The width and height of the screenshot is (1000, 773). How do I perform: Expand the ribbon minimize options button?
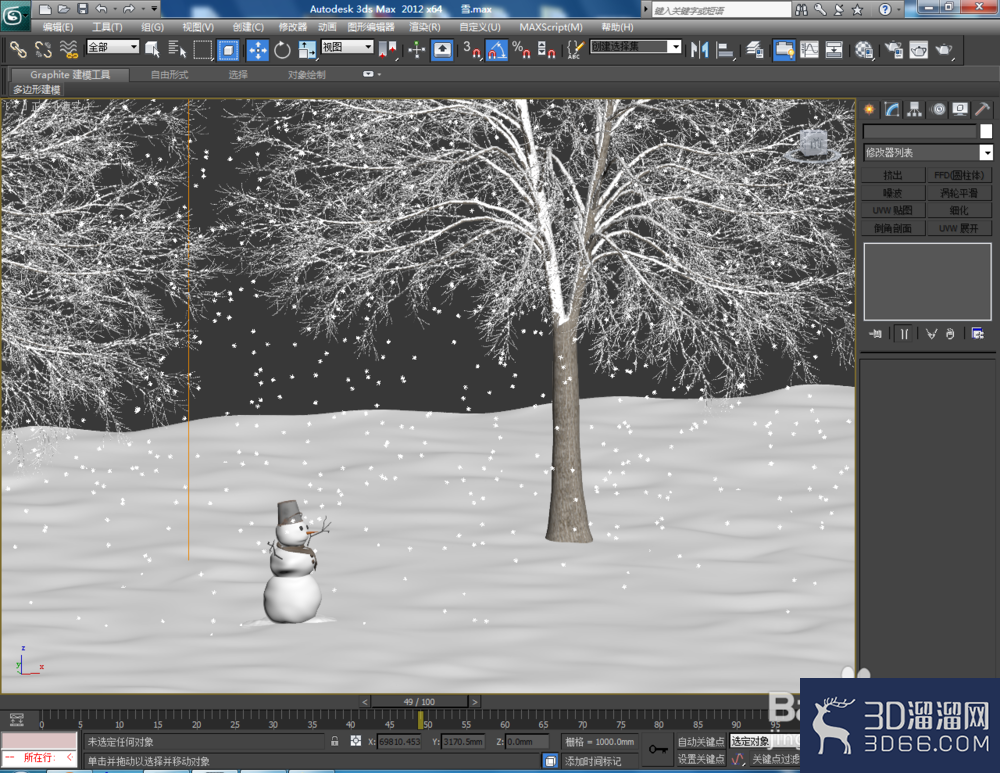click(x=371, y=74)
